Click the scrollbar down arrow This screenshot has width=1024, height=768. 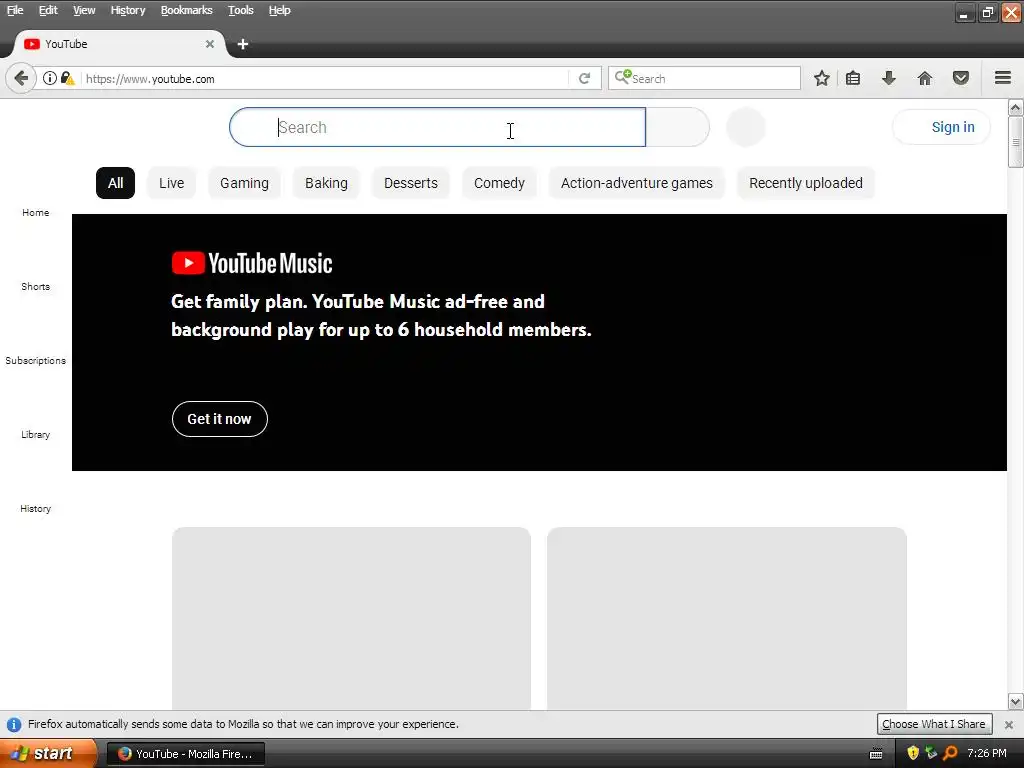(1016, 702)
